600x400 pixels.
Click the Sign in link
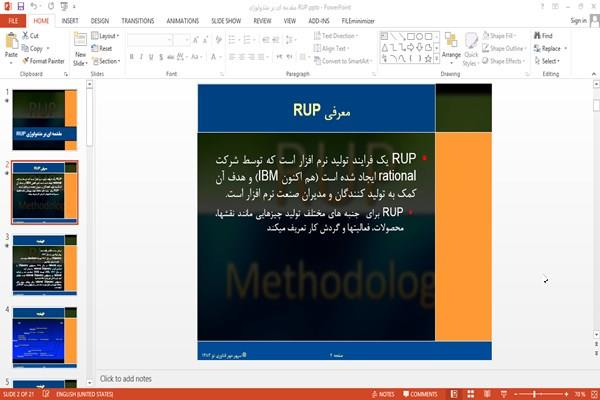click(578, 20)
